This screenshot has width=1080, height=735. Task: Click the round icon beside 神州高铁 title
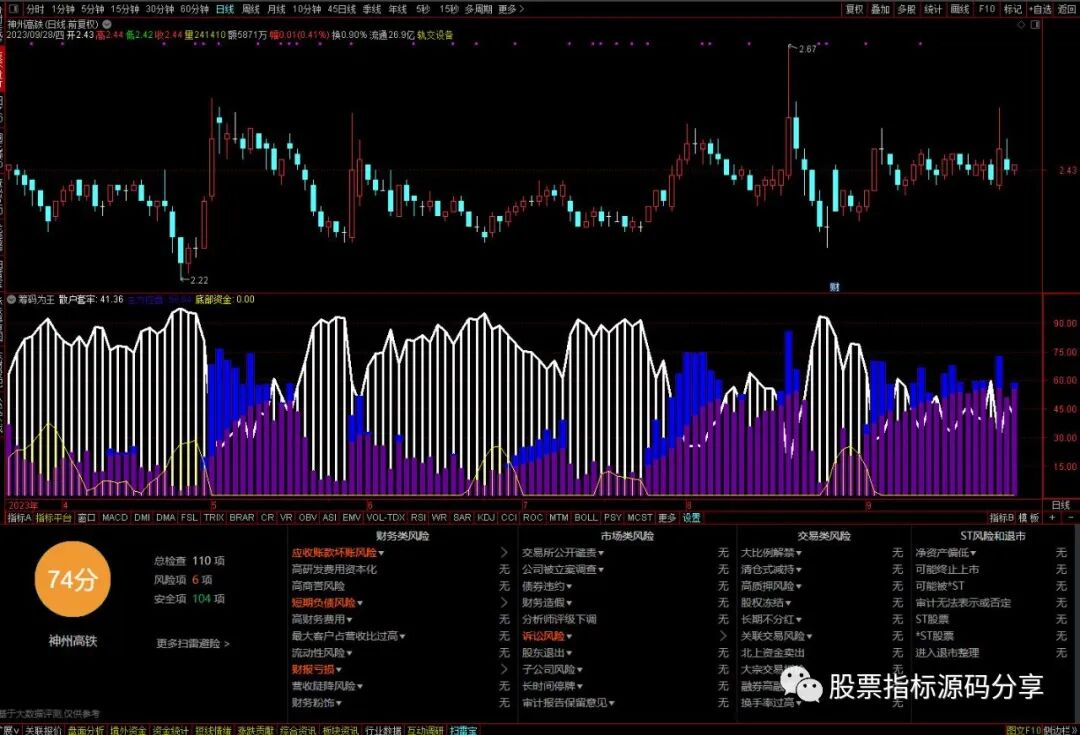click(x=107, y=24)
